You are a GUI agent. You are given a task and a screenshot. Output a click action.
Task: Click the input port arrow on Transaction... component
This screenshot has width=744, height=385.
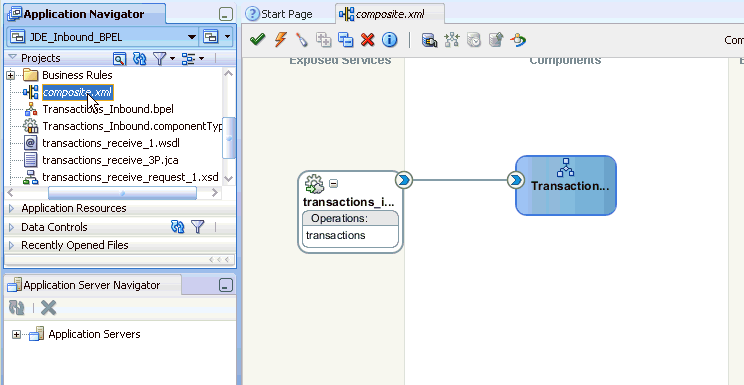(x=516, y=180)
